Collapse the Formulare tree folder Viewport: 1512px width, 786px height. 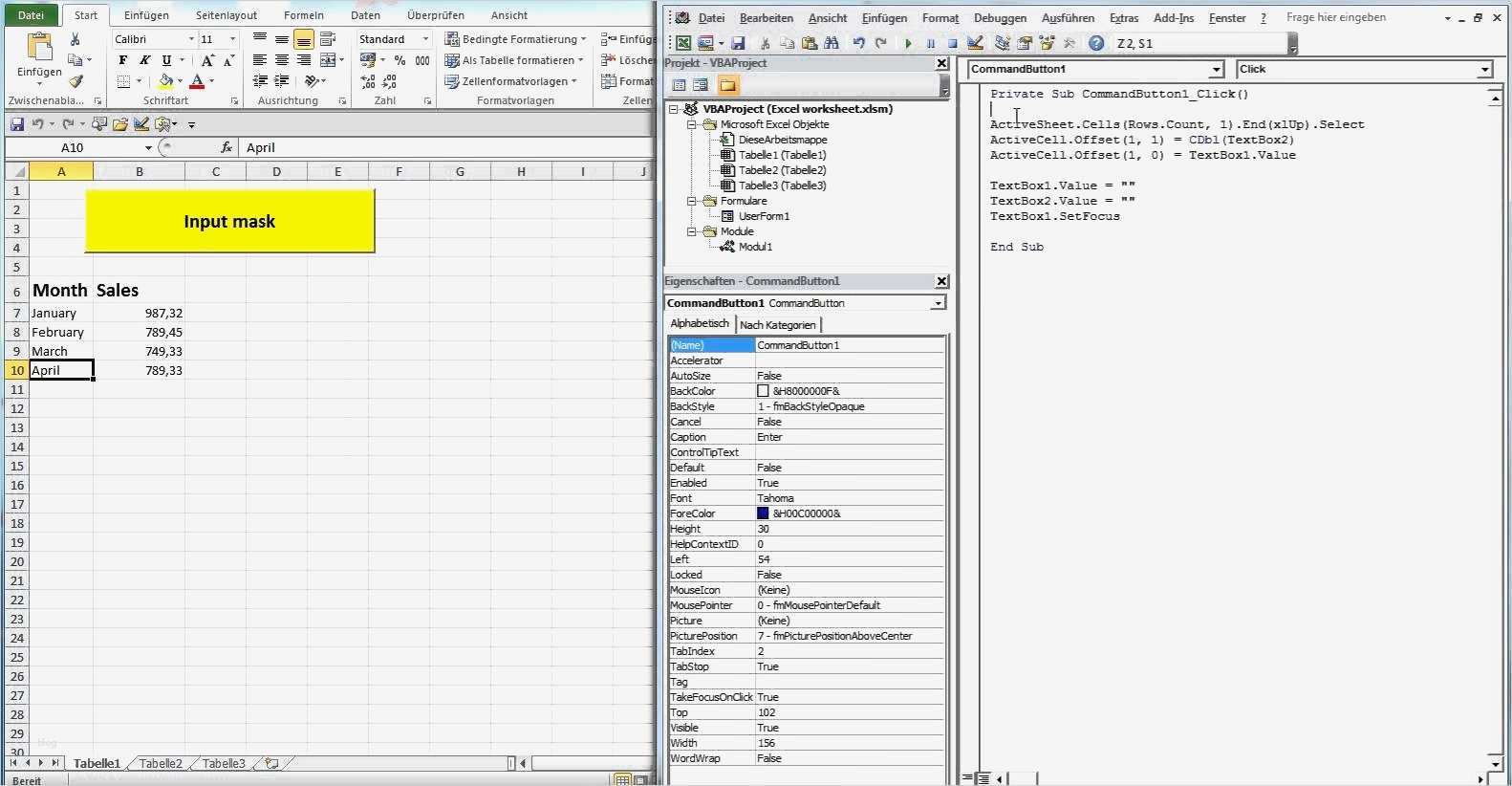tap(691, 201)
